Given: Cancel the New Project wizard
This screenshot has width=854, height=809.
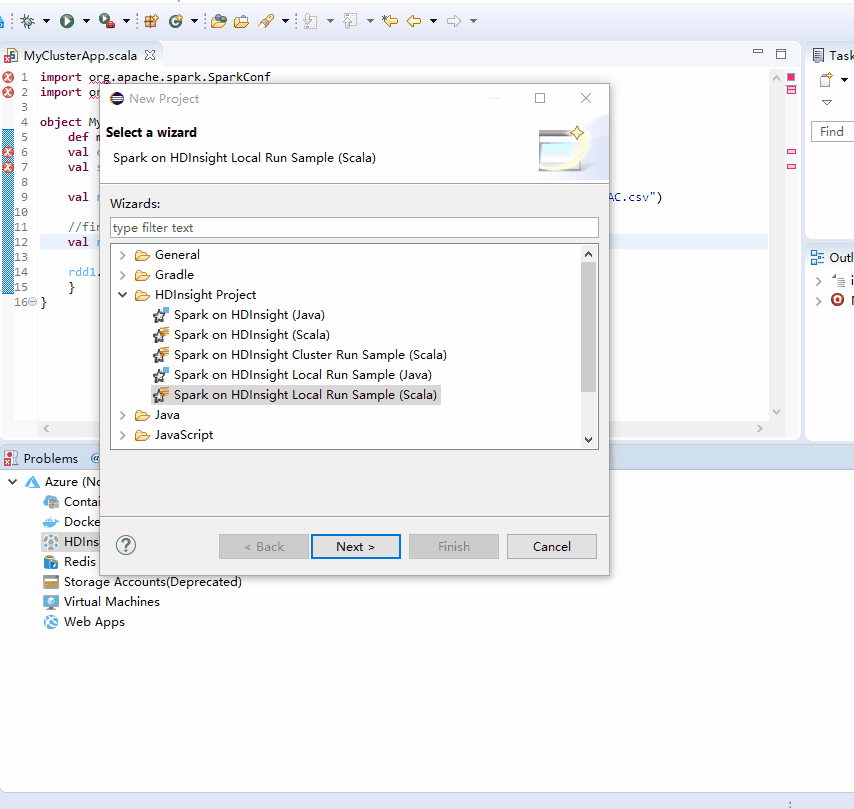Looking at the screenshot, I should pos(551,546).
